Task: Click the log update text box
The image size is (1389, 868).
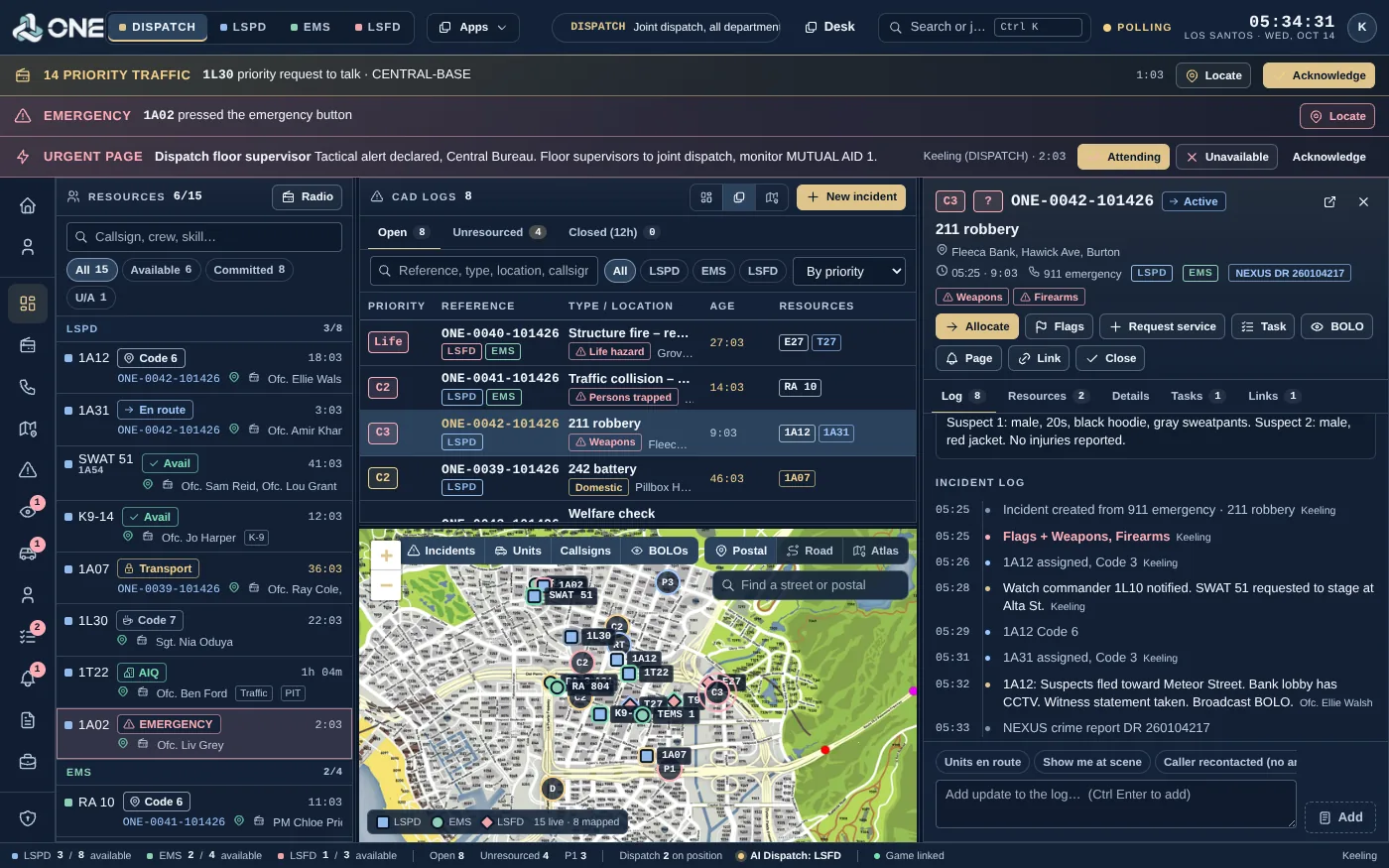Action: tap(1115, 804)
